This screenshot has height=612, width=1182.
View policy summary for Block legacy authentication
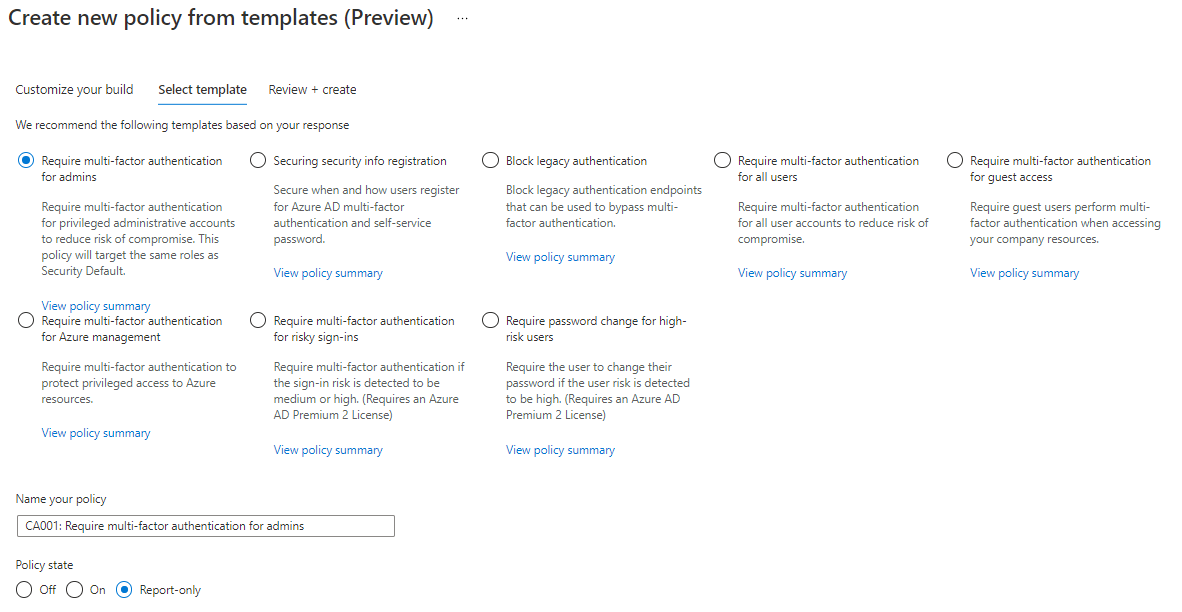pyautogui.click(x=560, y=257)
